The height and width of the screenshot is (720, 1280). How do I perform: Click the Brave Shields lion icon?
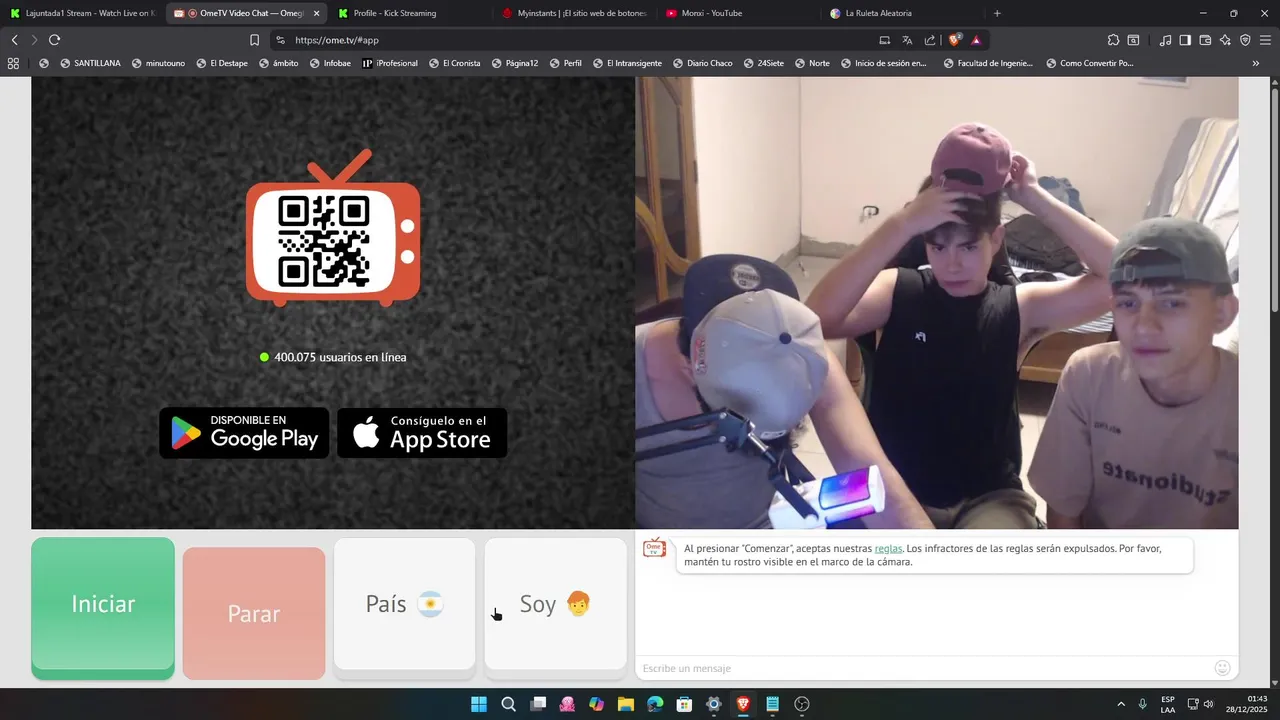954,40
